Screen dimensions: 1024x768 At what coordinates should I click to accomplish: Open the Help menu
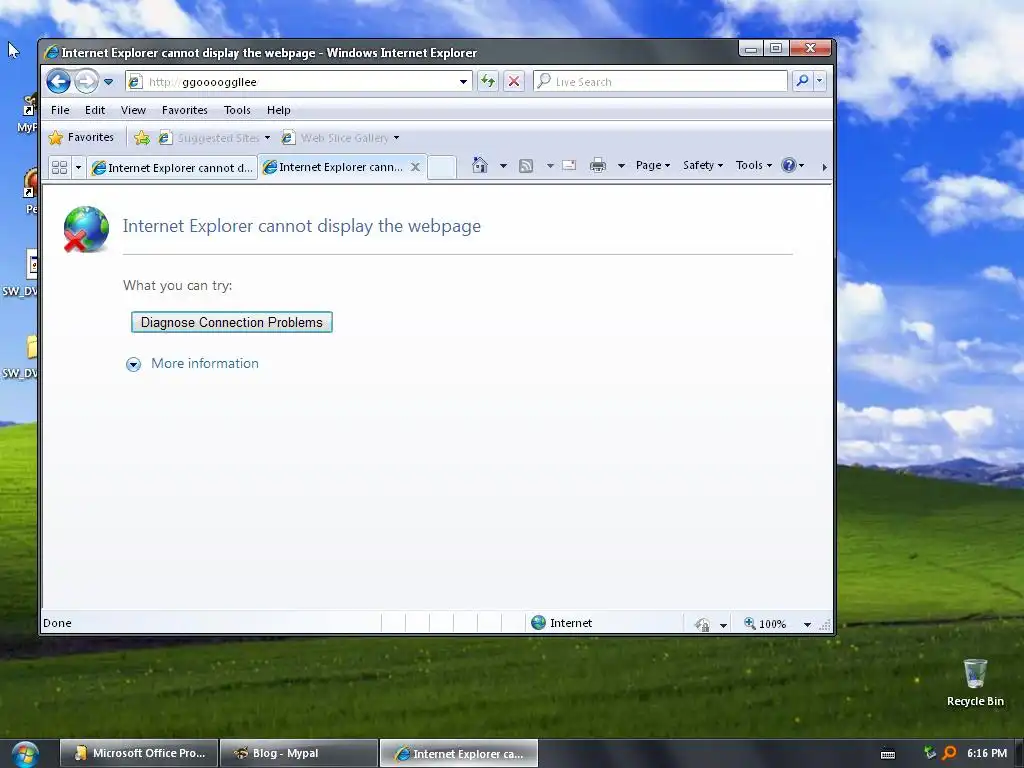pyautogui.click(x=279, y=110)
